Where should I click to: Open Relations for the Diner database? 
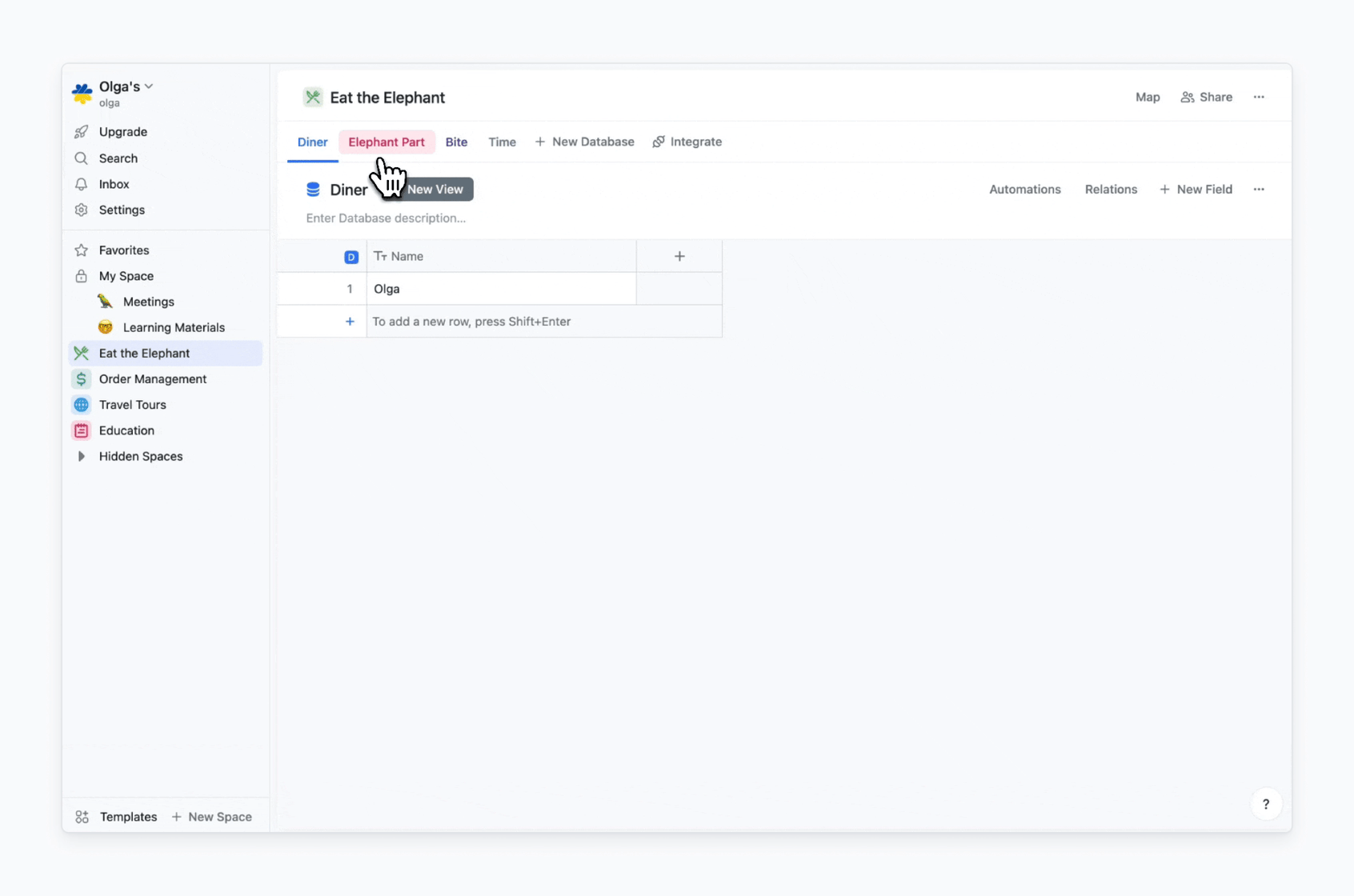(x=1111, y=189)
